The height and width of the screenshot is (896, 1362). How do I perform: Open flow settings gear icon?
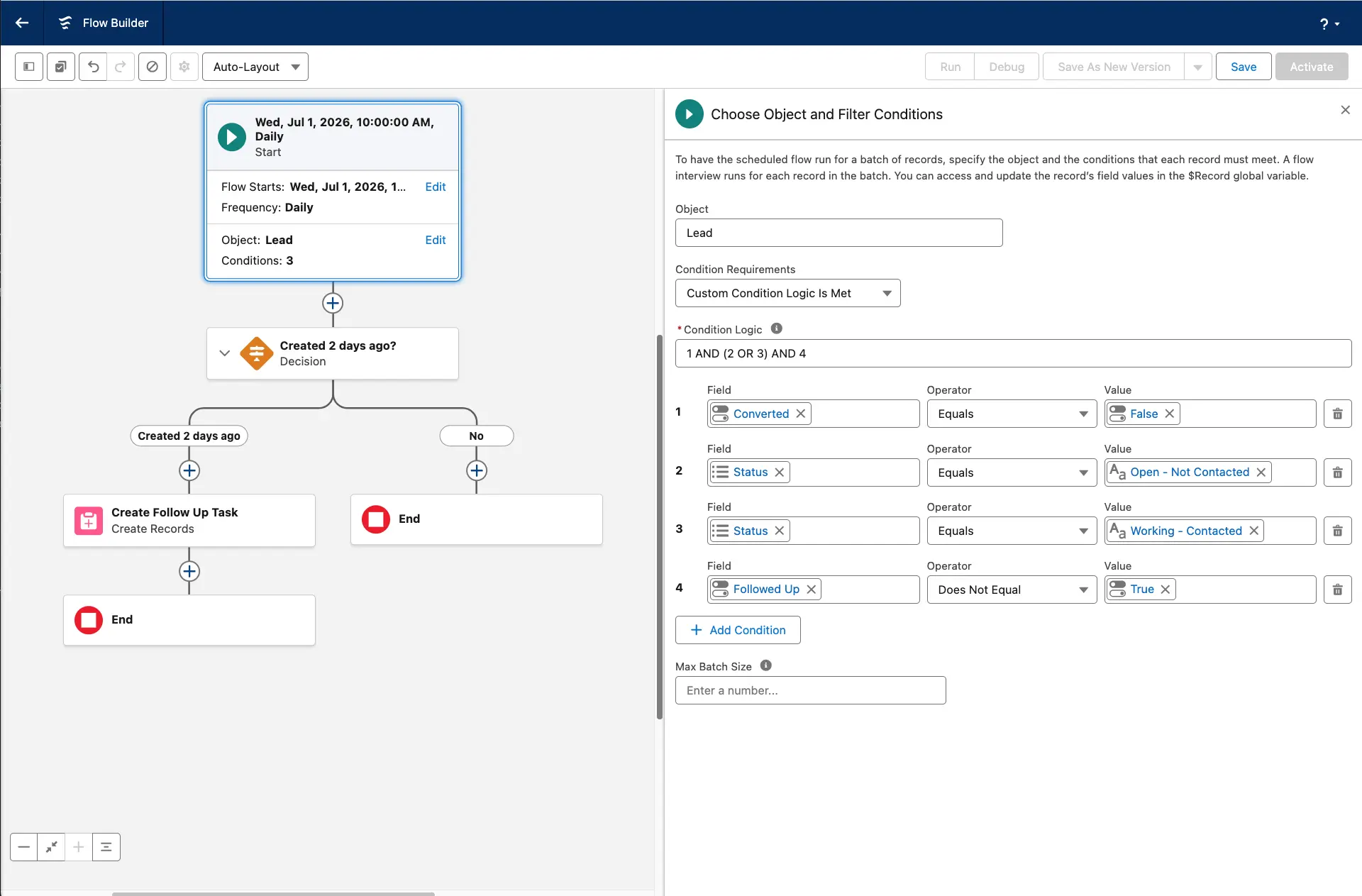click(184, 67)
